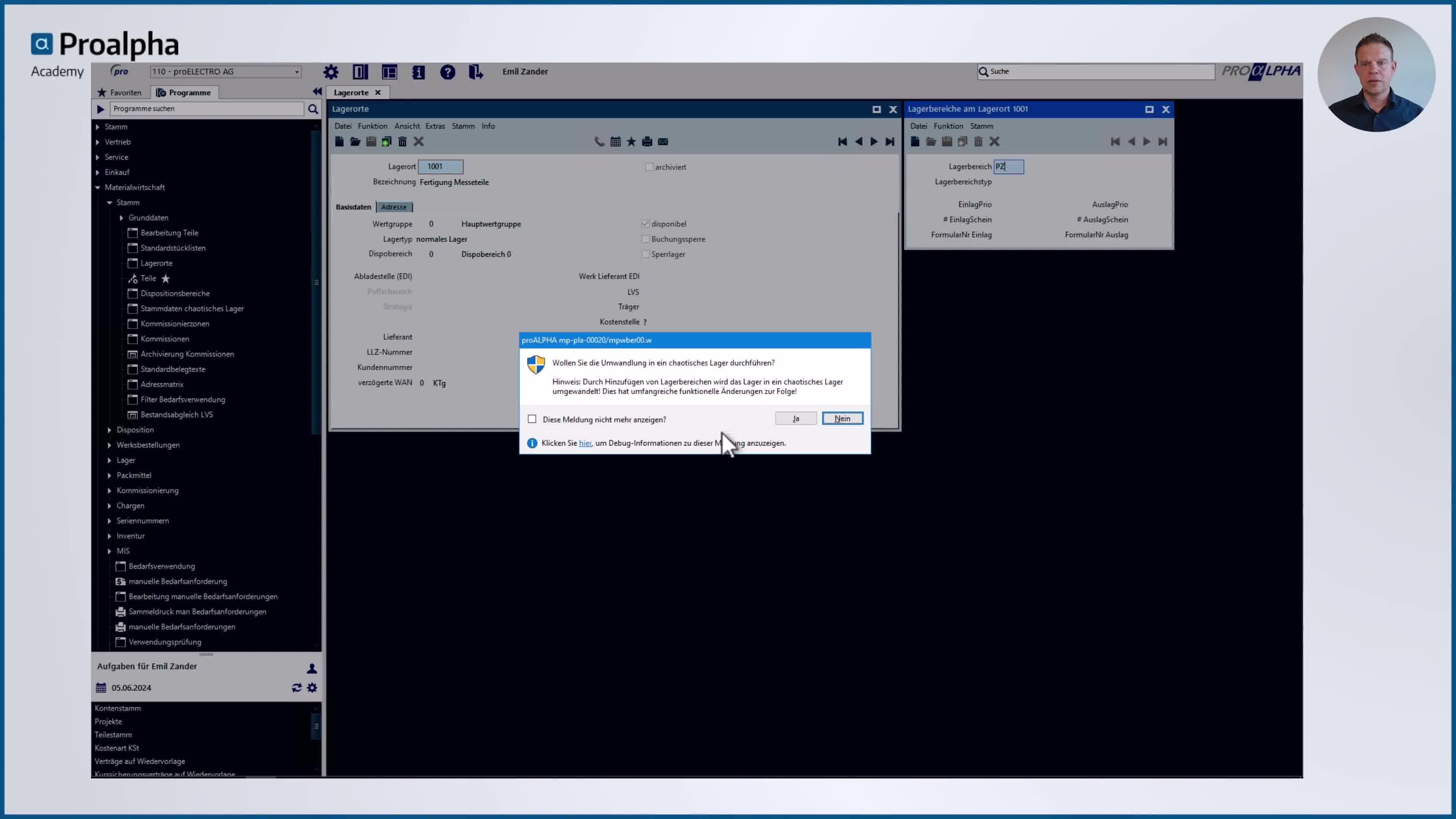Viewport: 1456px width, 819px height.
Task: Open the info book icon in top toolbar
Action: point(418,72)
